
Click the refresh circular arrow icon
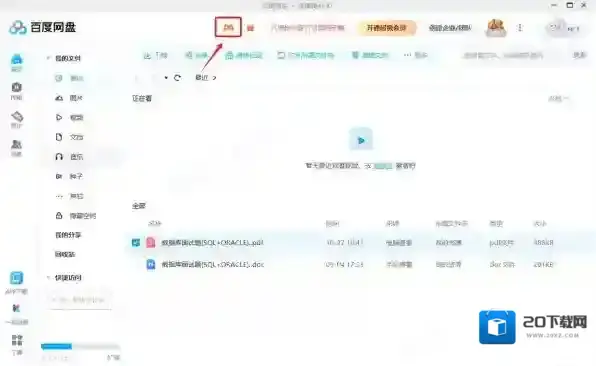[177, 78]
